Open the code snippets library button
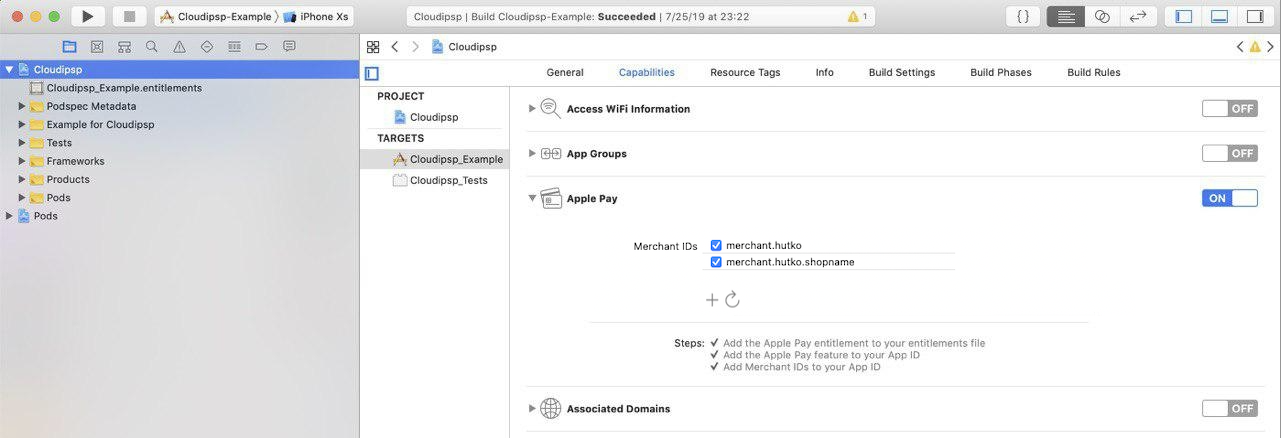1281x438 pixels. coord(1023,16)
